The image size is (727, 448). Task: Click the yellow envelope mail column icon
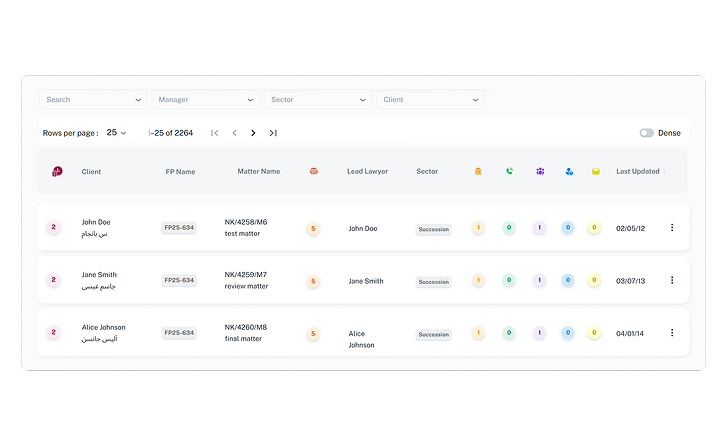click(x=595, y=171)
